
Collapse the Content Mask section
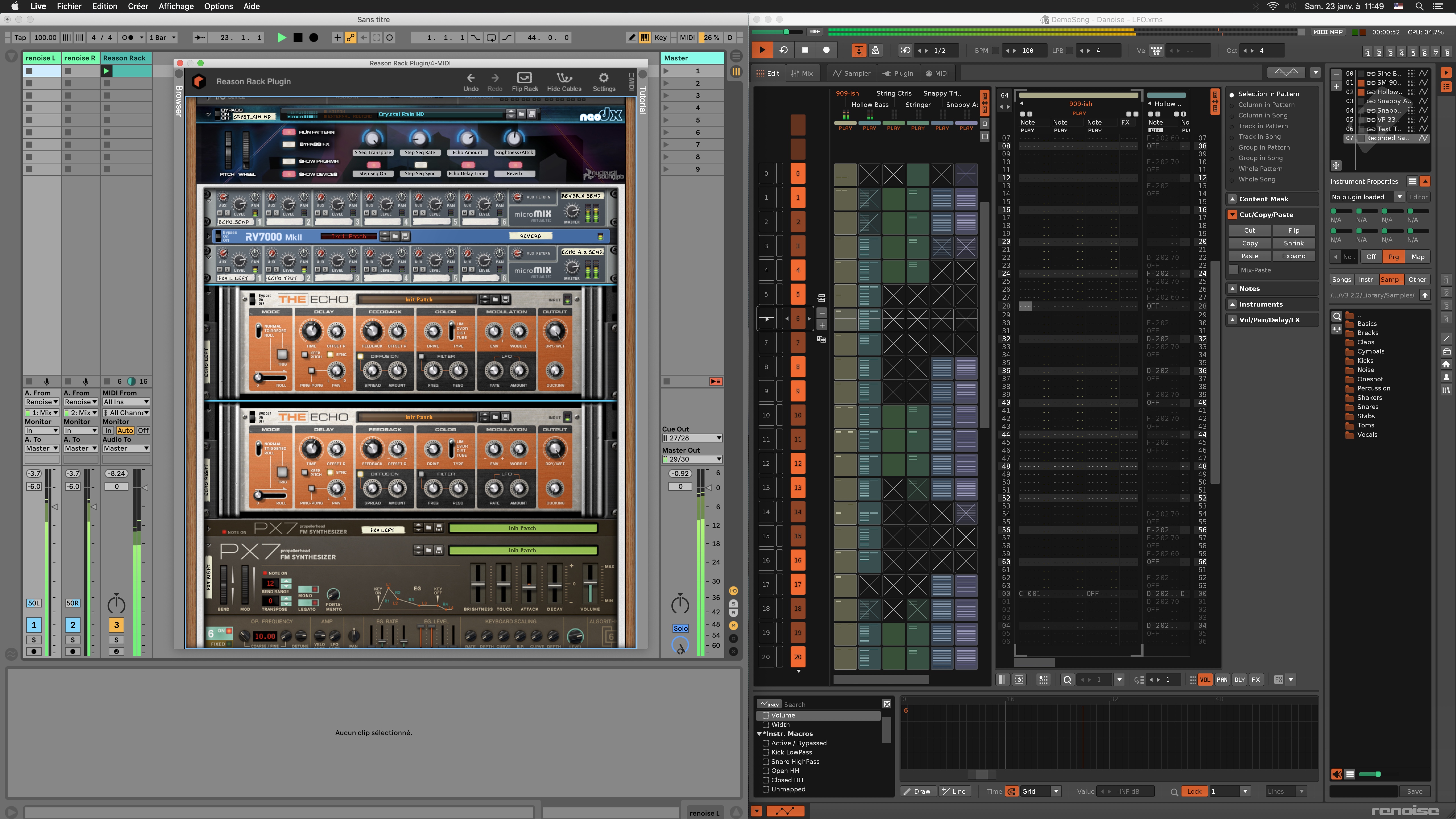pos(1232,199)
